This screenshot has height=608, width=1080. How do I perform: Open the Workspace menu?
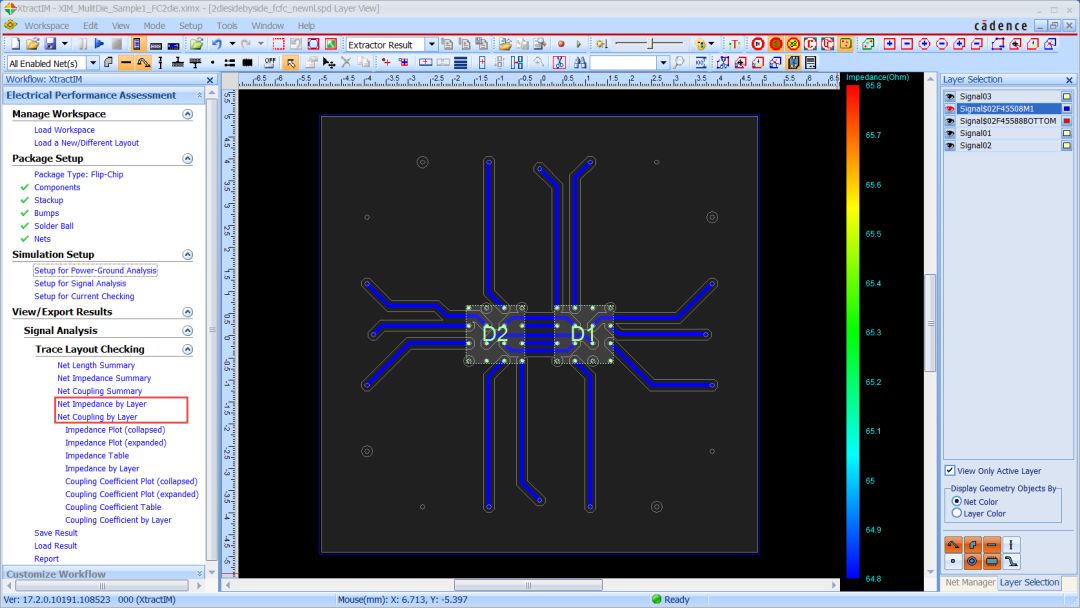tap(46, 25)
